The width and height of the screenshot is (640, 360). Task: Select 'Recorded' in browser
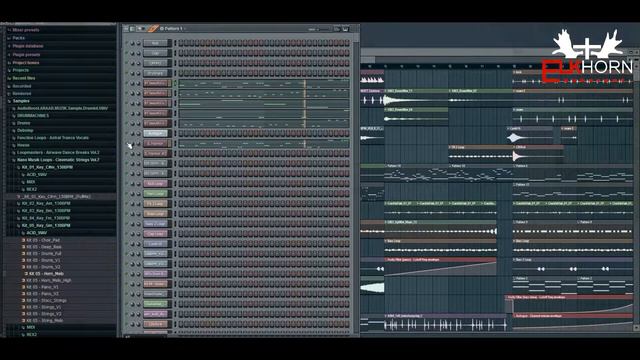(x=22, y=86)
